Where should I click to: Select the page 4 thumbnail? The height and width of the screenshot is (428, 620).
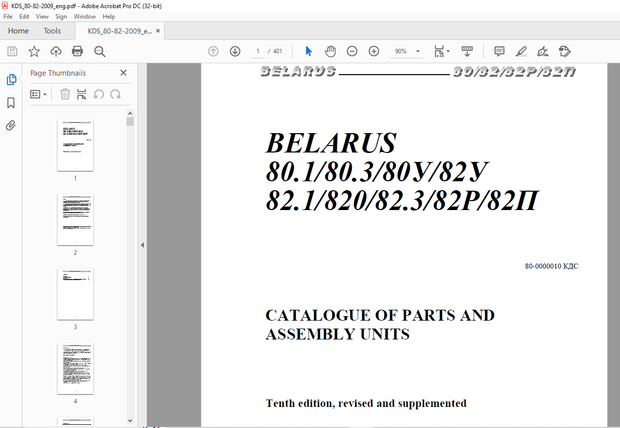tap(75, 369)
